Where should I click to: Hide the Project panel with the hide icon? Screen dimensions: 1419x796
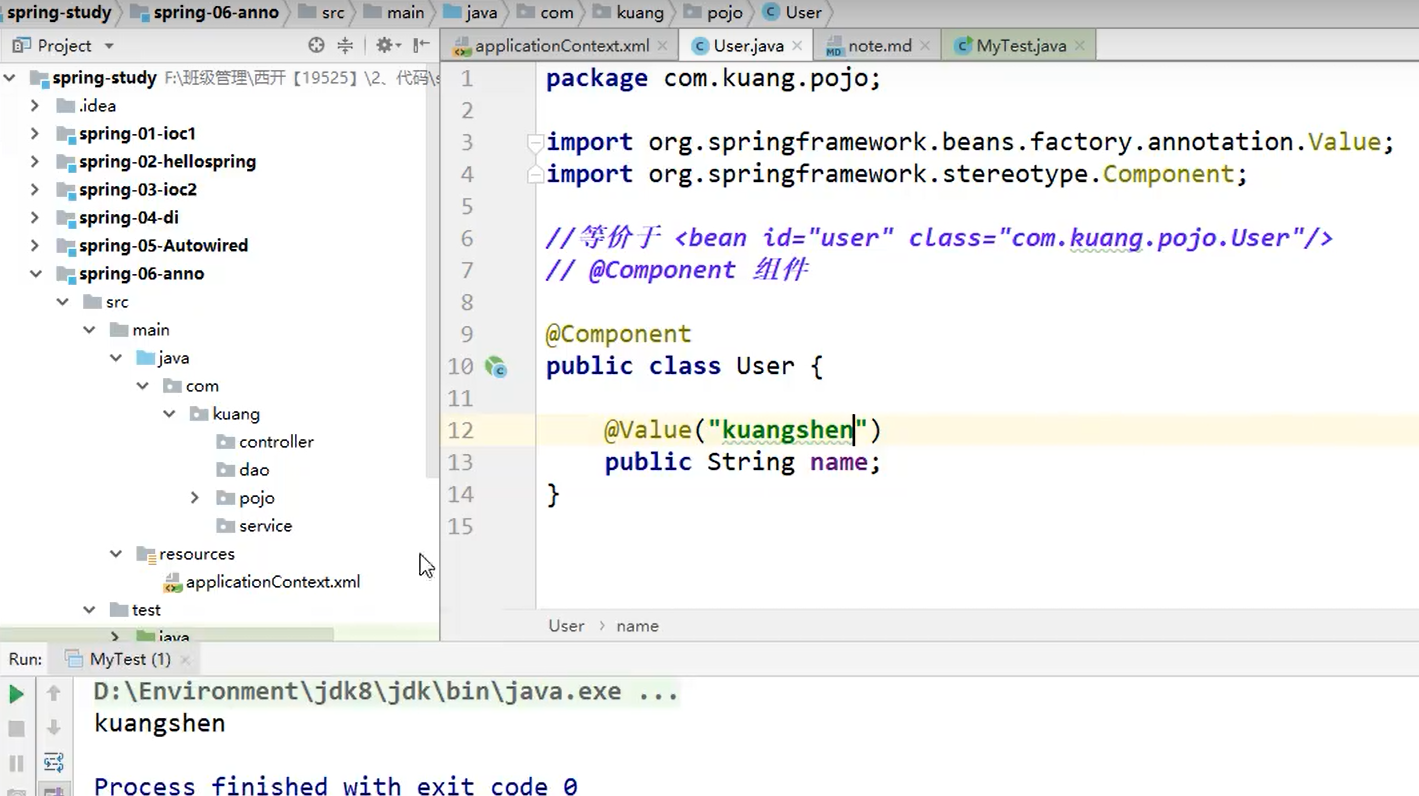[421, 45]
